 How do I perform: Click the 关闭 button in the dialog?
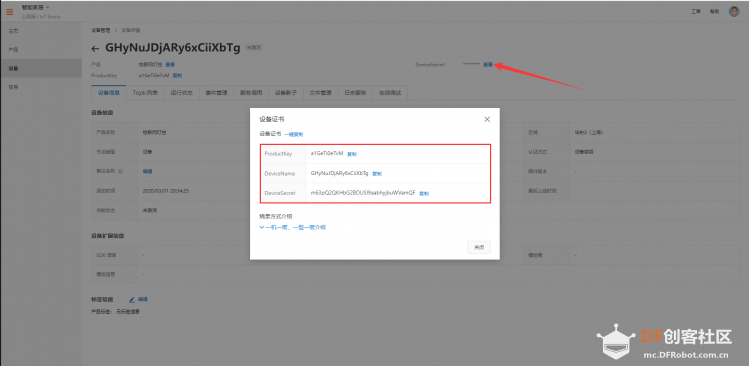pyautogui.click(x=479, y=248)
